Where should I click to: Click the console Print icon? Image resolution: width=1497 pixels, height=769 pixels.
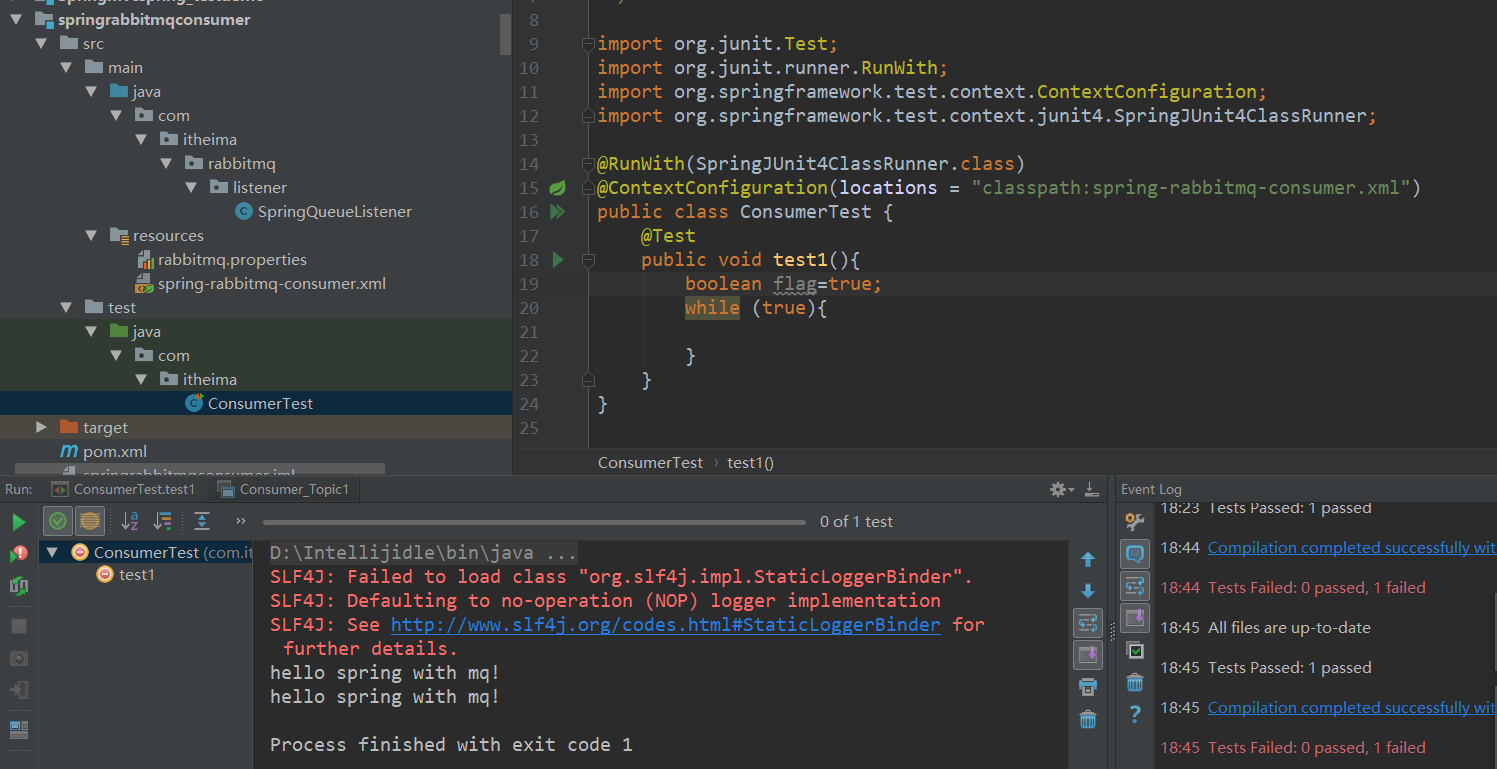[1088, 687]
